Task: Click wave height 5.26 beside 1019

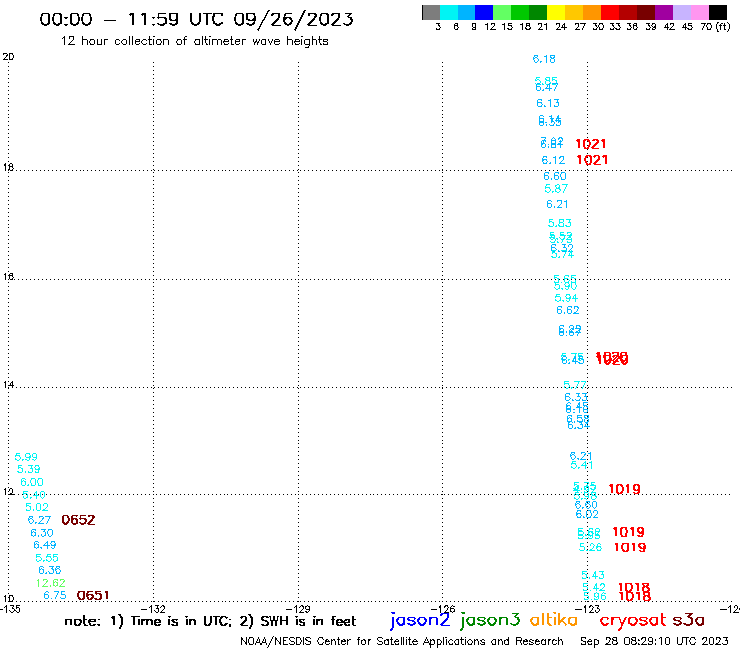Action: (x=590, y=547)
